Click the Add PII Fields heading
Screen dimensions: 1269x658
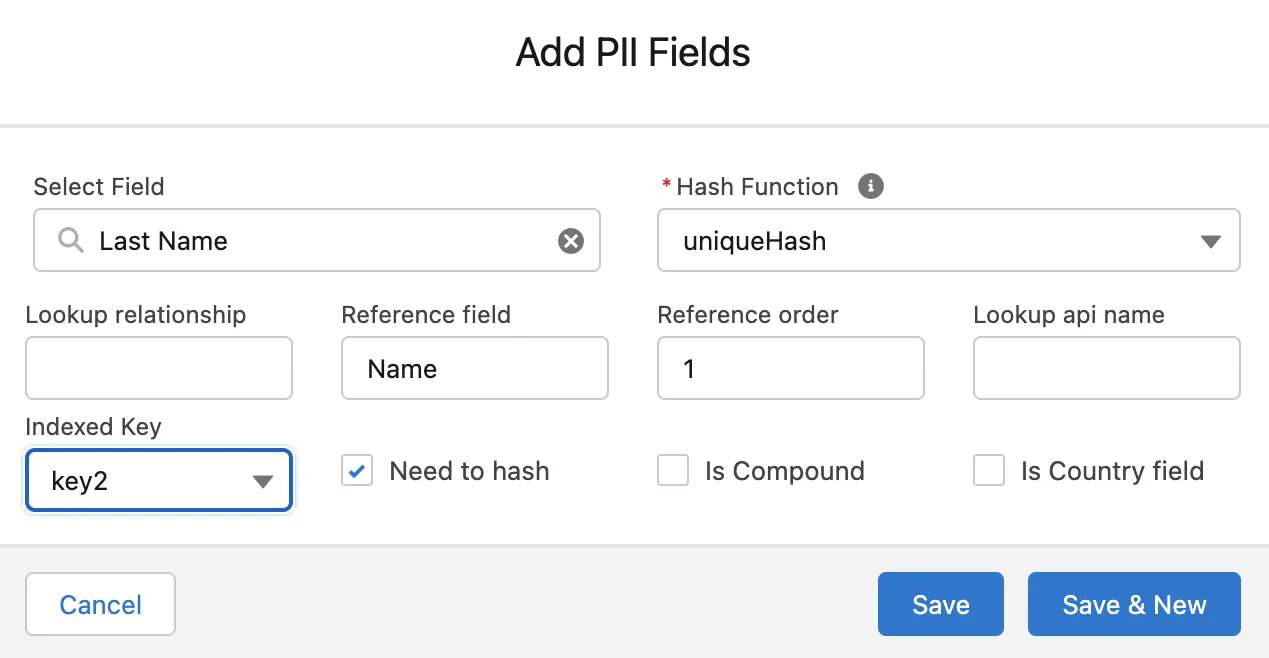tap(633, 52)
